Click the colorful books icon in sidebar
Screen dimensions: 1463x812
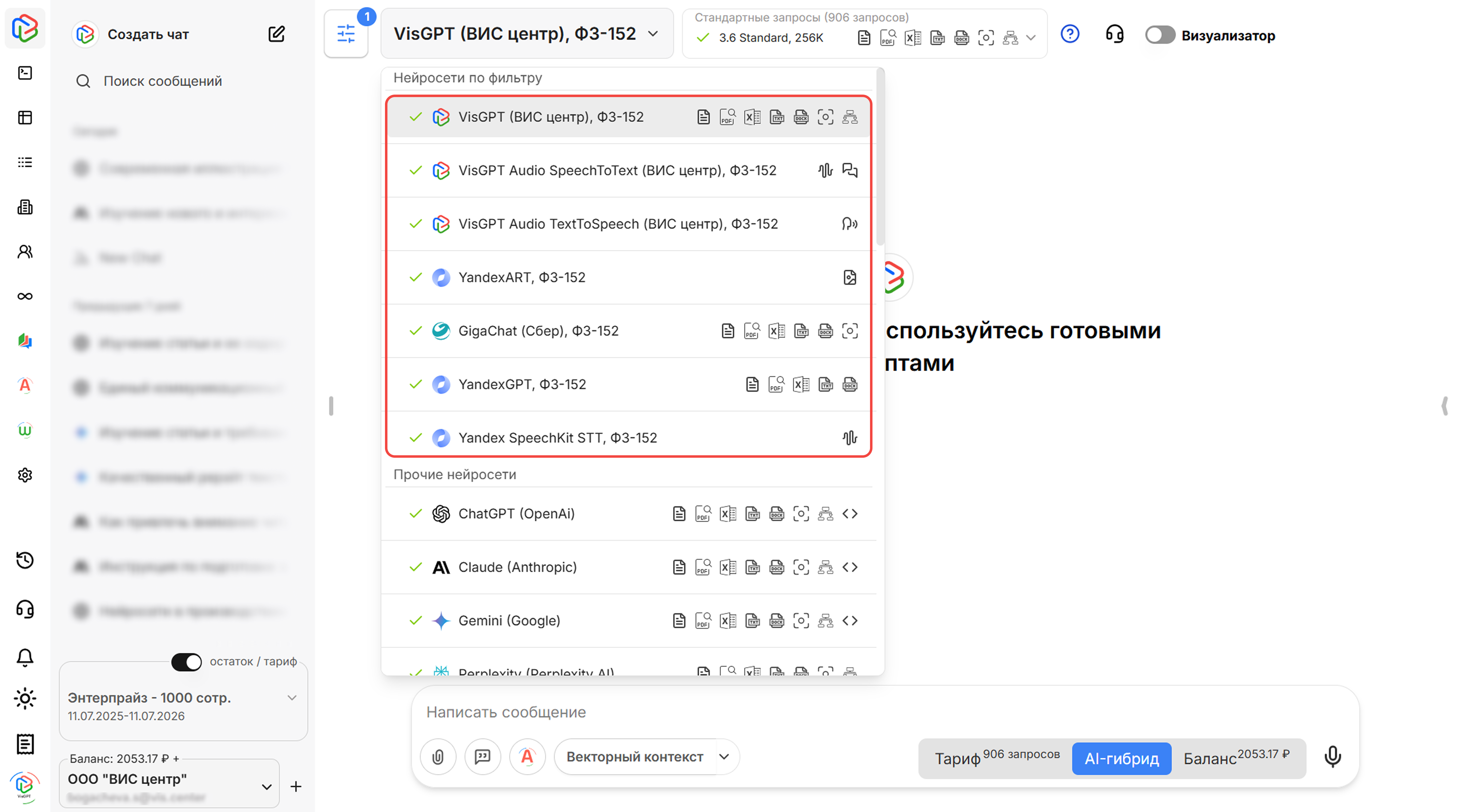point(25,341)
